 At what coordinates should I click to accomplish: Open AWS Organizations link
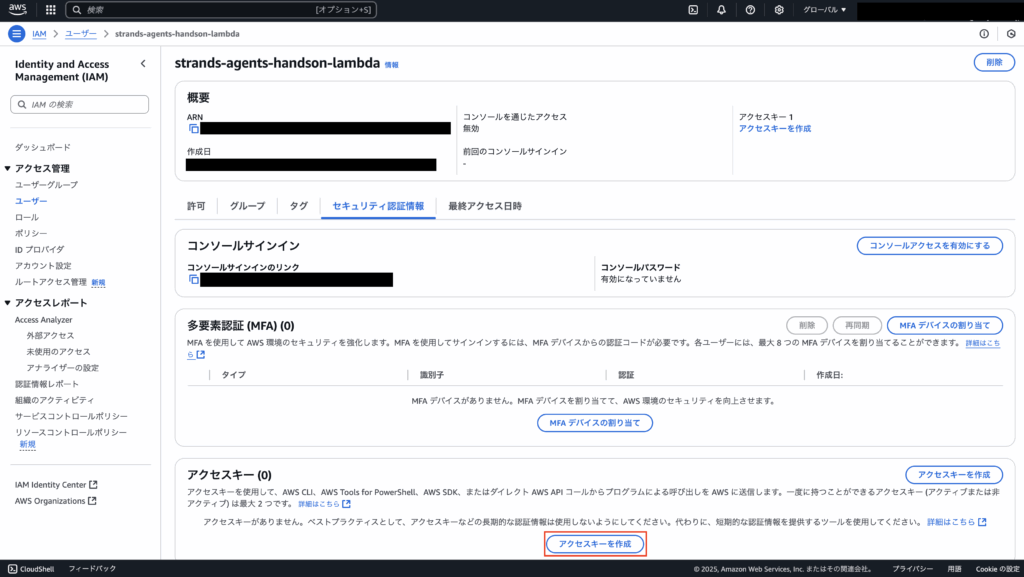[x=50, y=501]
